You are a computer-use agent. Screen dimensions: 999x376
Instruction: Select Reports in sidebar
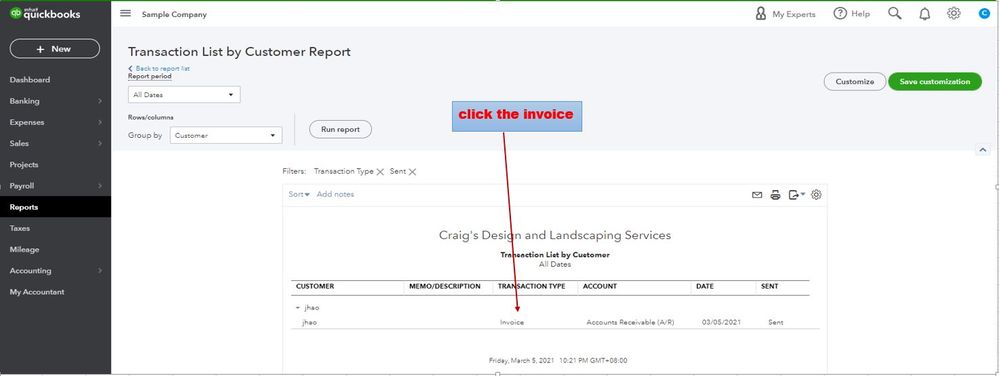coord(55,207)
